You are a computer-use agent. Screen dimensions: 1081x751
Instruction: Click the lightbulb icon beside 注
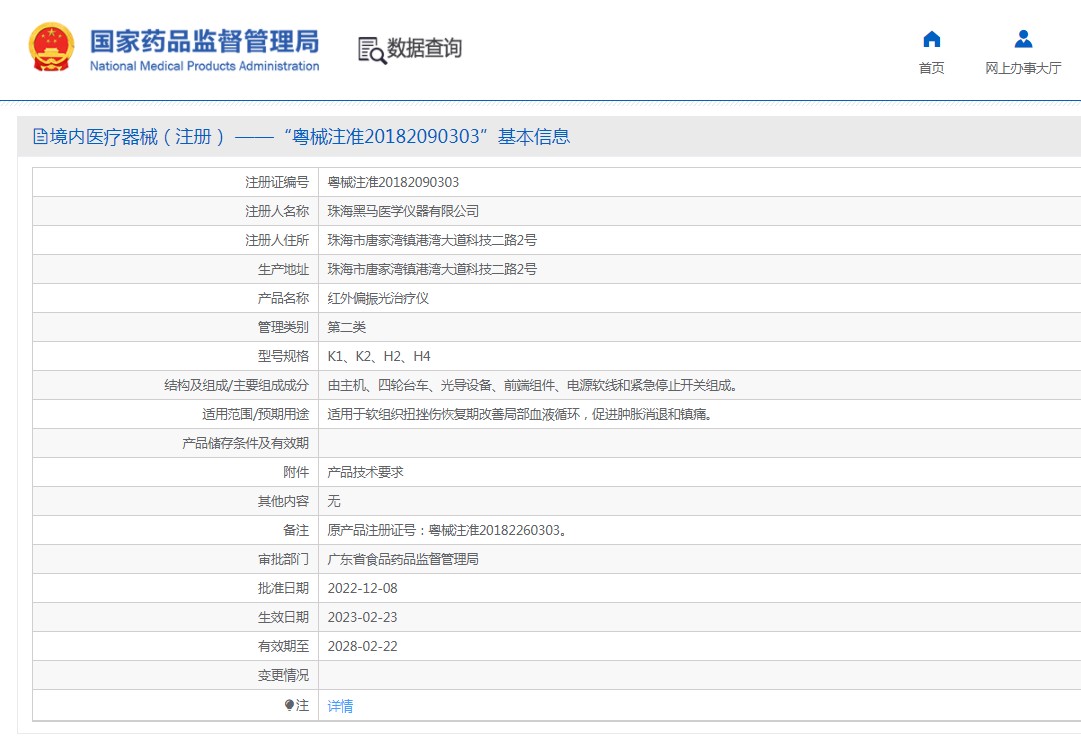point(290,705)
